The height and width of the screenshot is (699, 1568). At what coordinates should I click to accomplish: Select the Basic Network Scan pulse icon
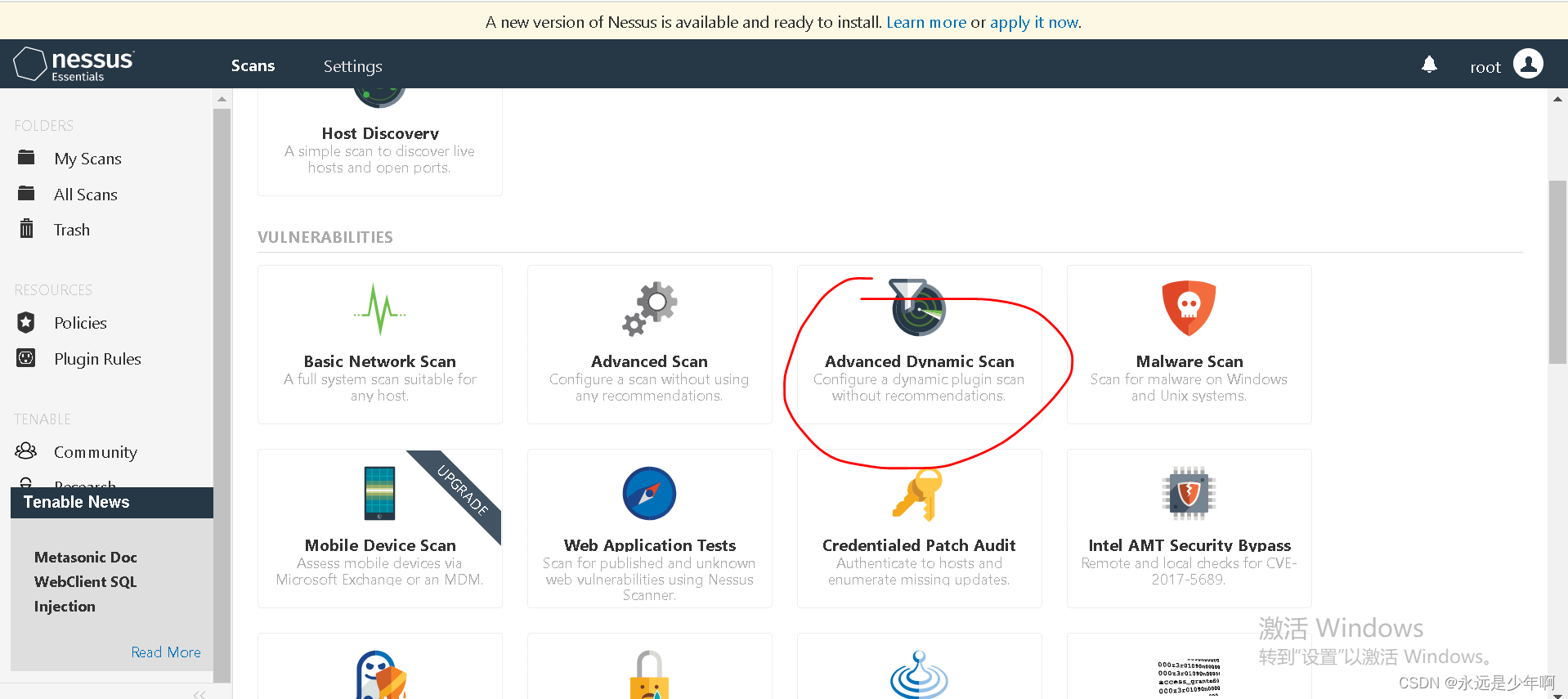click(x=380, y=309)
